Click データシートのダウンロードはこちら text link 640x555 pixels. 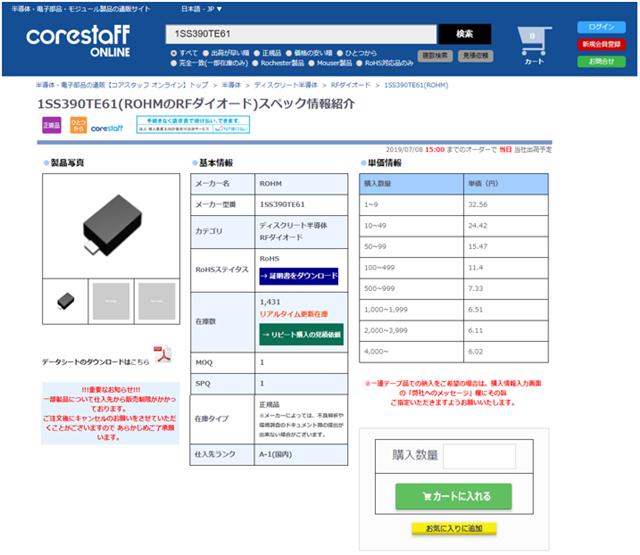click(96, 362)
